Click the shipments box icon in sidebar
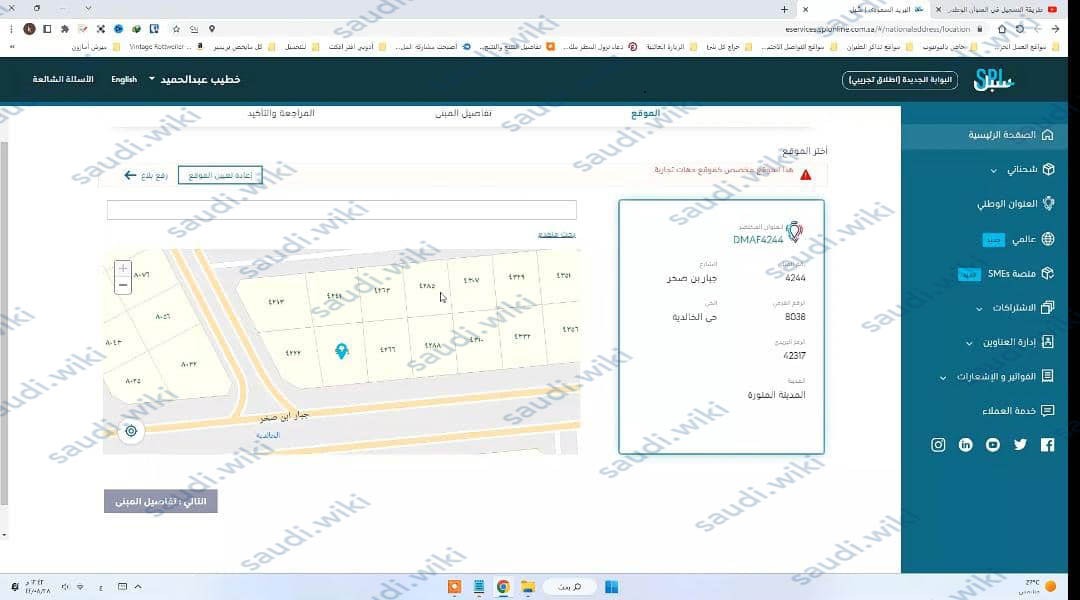The width and height of the screenshot is (1080, 600). [1048, 169]
